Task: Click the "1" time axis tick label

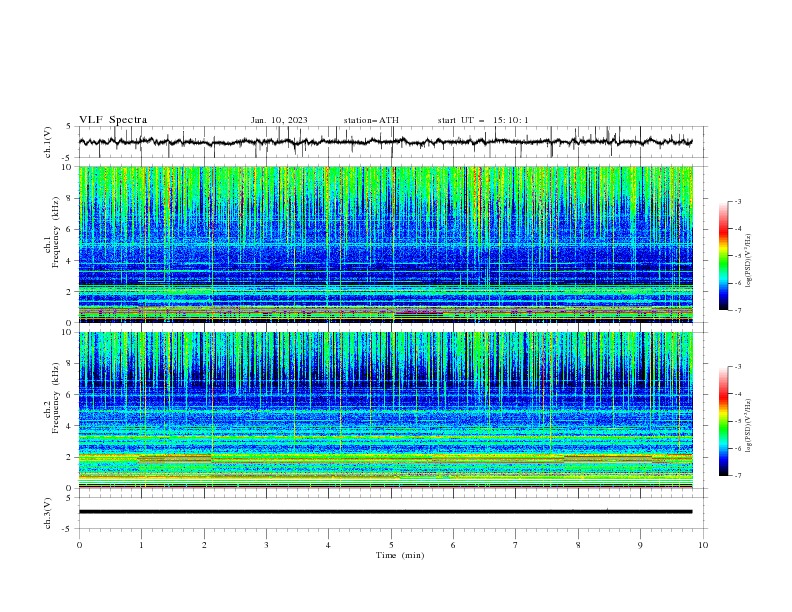Action: 141,545
